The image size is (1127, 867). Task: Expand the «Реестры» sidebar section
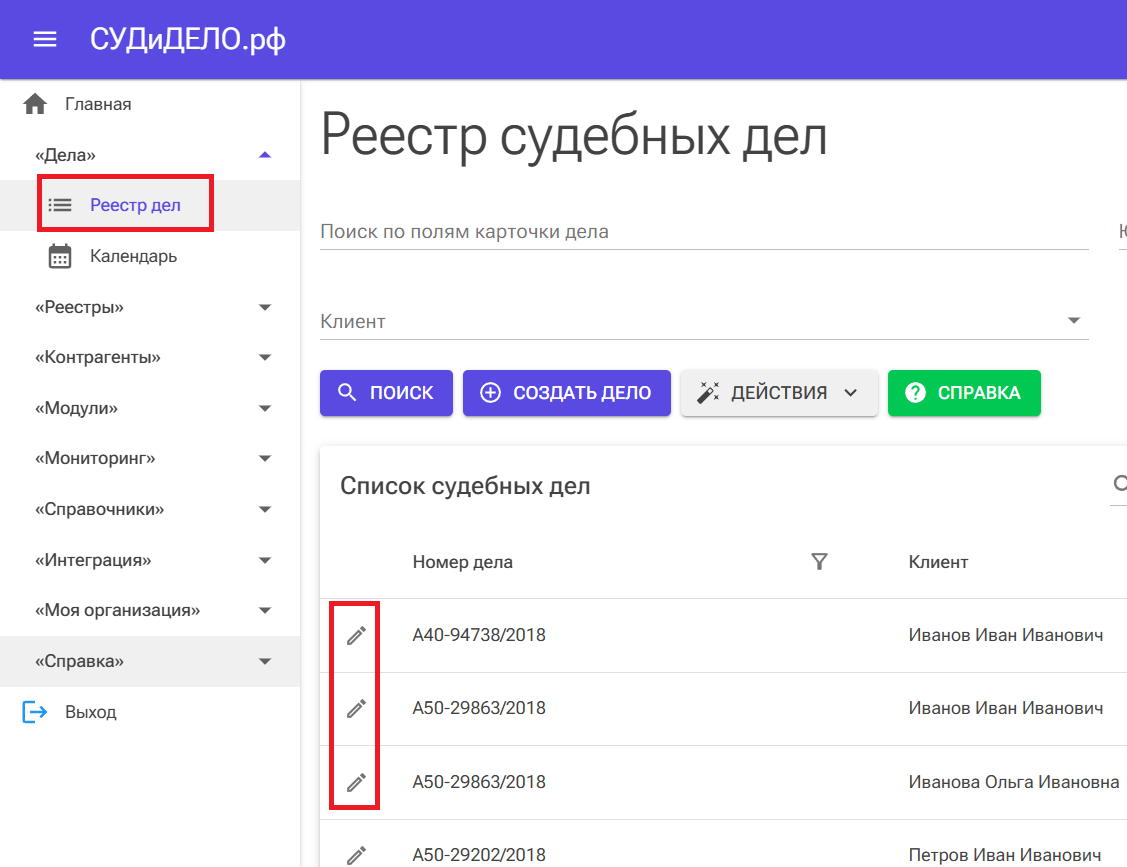point(265,306)
